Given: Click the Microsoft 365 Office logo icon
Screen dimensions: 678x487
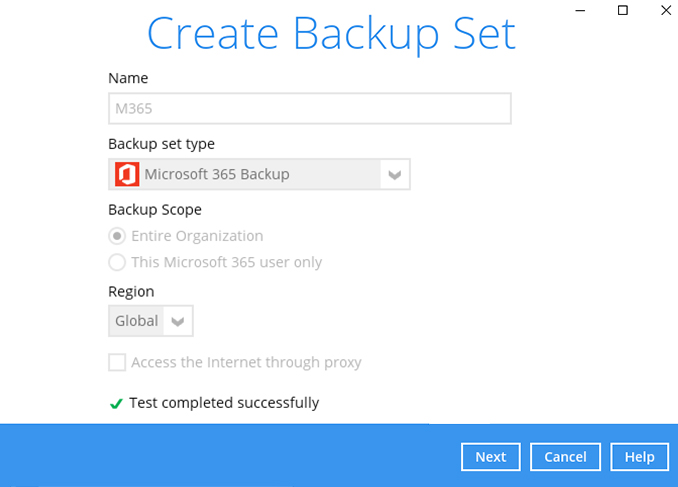Looking at the screenshot, I should pos(126,174).
